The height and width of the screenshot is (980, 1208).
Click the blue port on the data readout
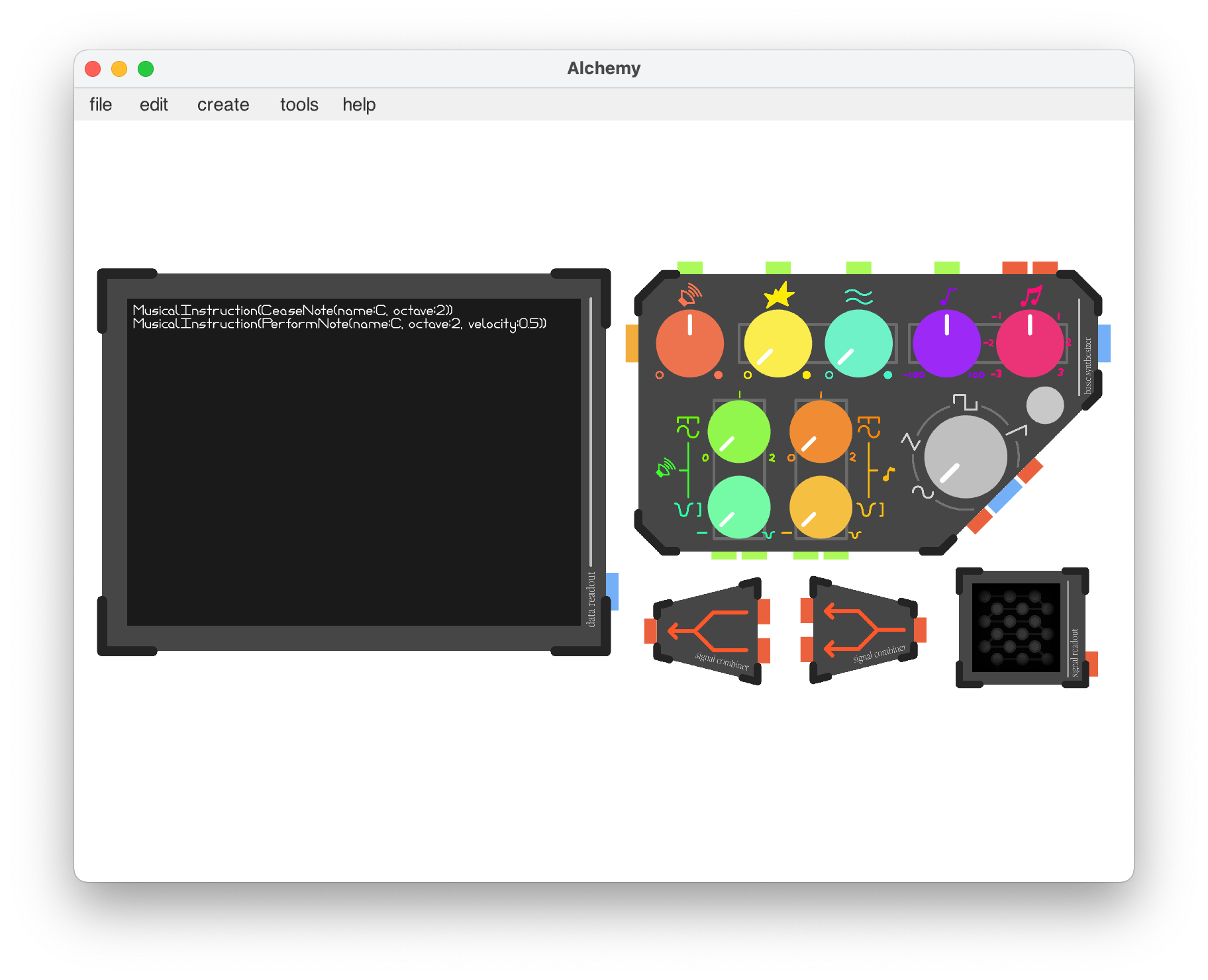[x=613, y=591]
